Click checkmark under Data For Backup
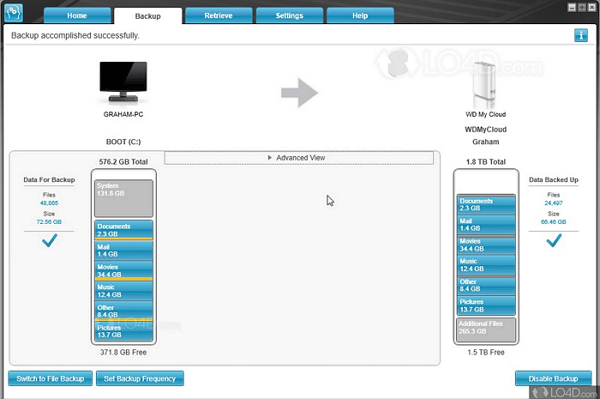The width and height of the screenshot is (600, 399). tap(49, 241)
